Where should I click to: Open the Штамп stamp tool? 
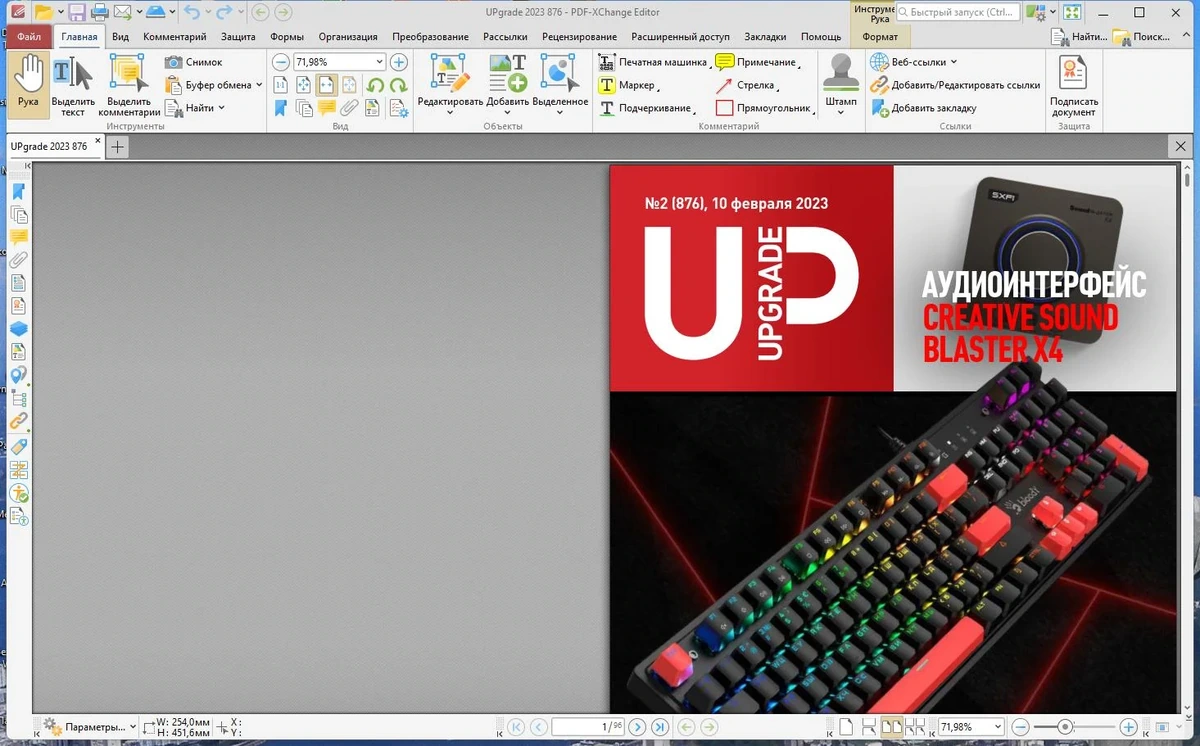click(x=841, y=83)
